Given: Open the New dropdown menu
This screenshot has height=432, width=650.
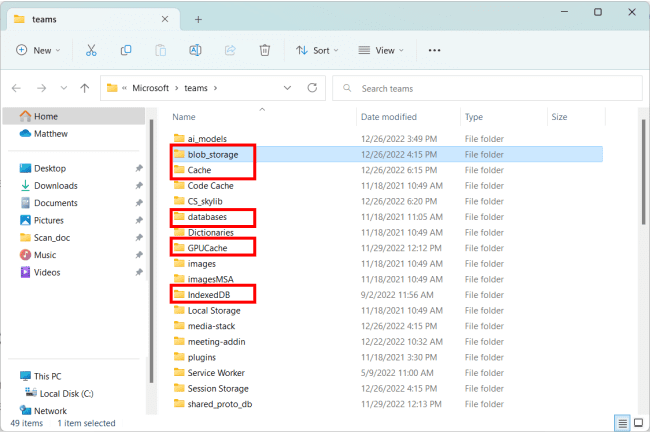Looking at the screenshot, I should pyautogui.click(x=39, y=50).
